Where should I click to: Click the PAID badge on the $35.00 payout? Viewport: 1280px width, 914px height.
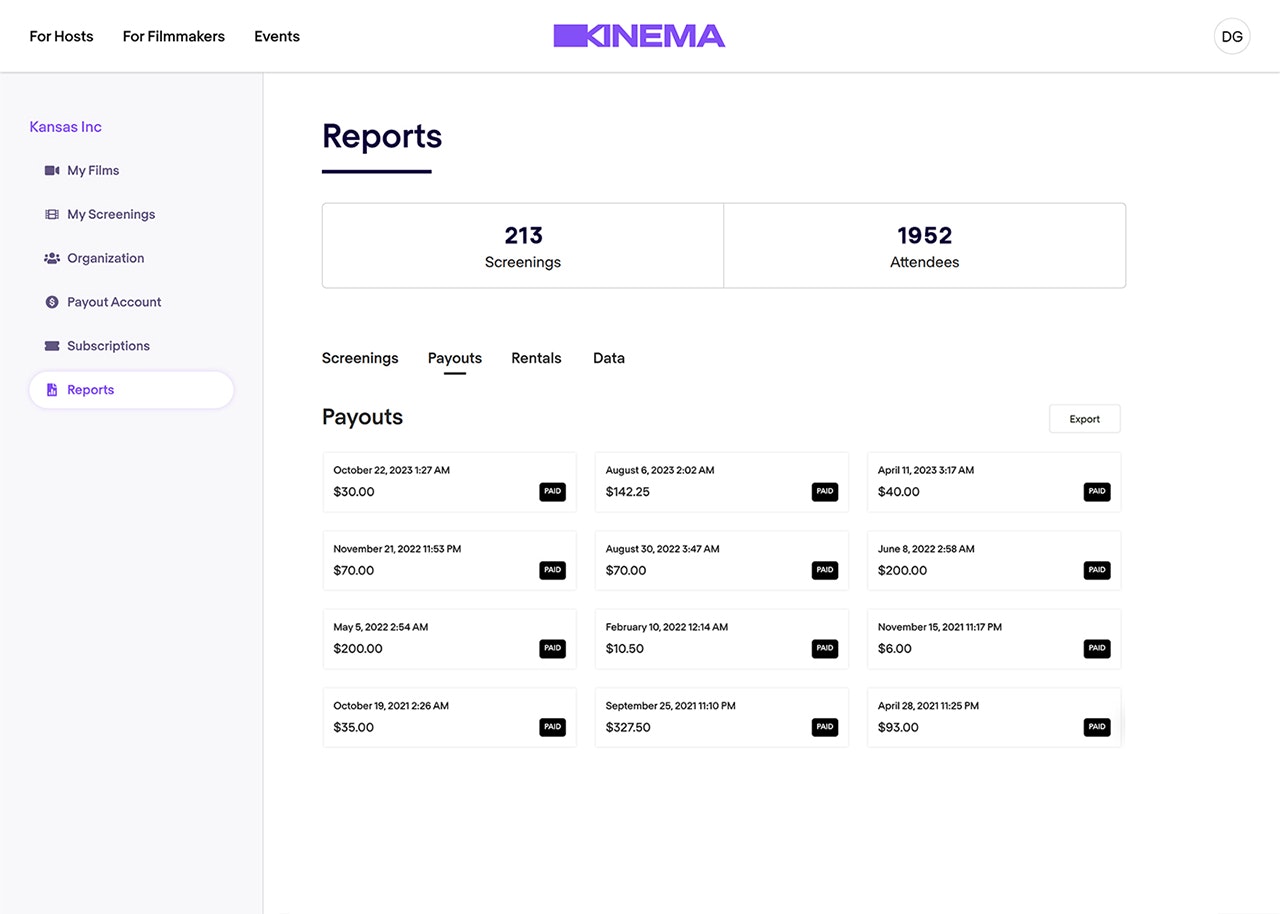tap(553, 727)
